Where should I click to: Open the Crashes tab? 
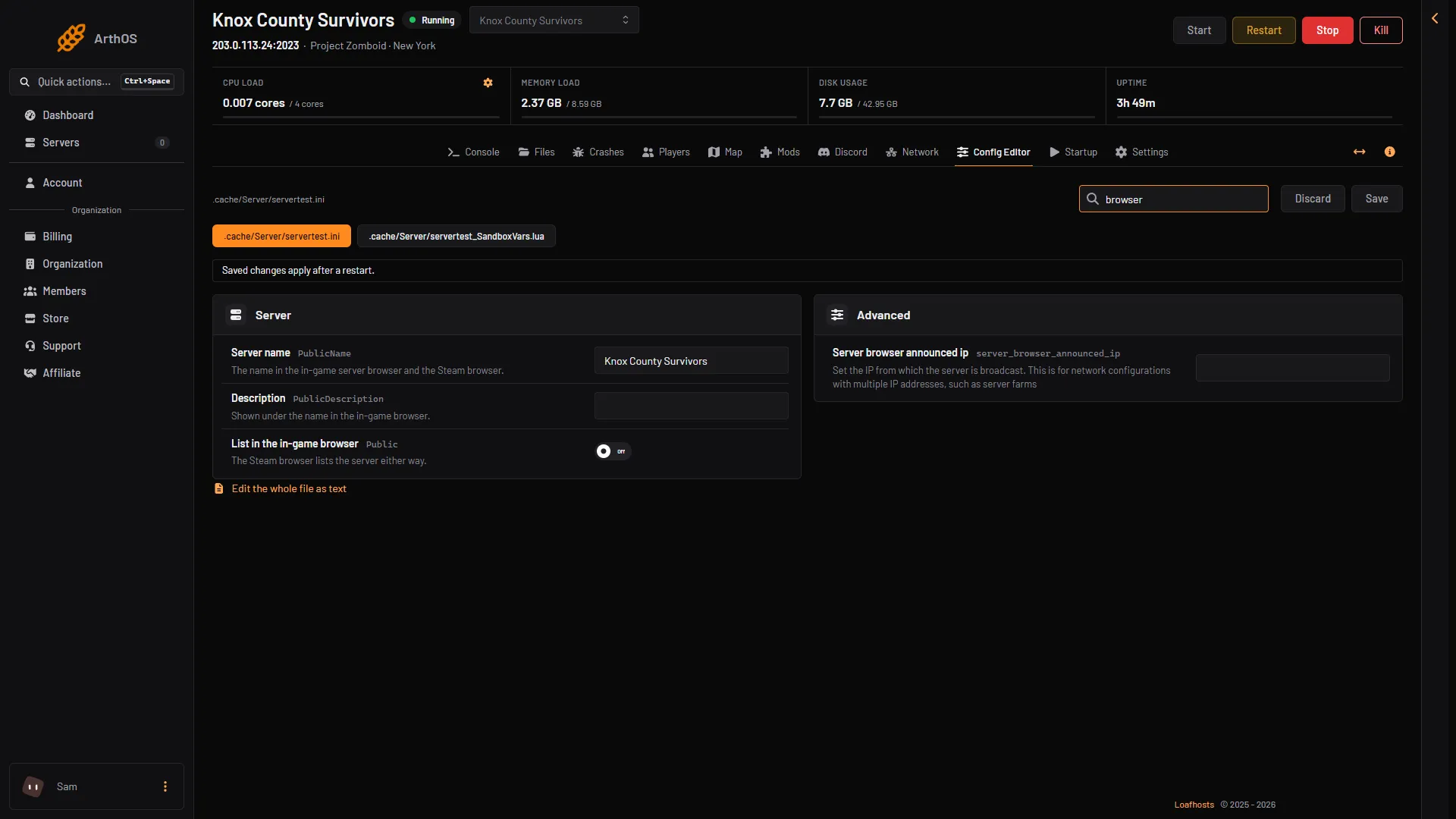coord(598,152)
